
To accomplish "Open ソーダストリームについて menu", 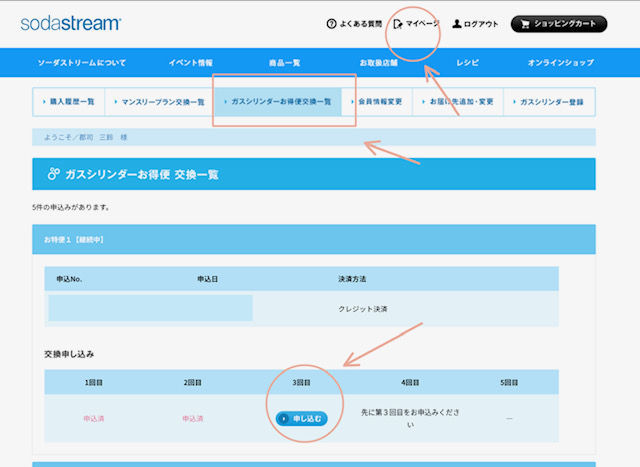I will pyautogui.click(x=82, y=62).
